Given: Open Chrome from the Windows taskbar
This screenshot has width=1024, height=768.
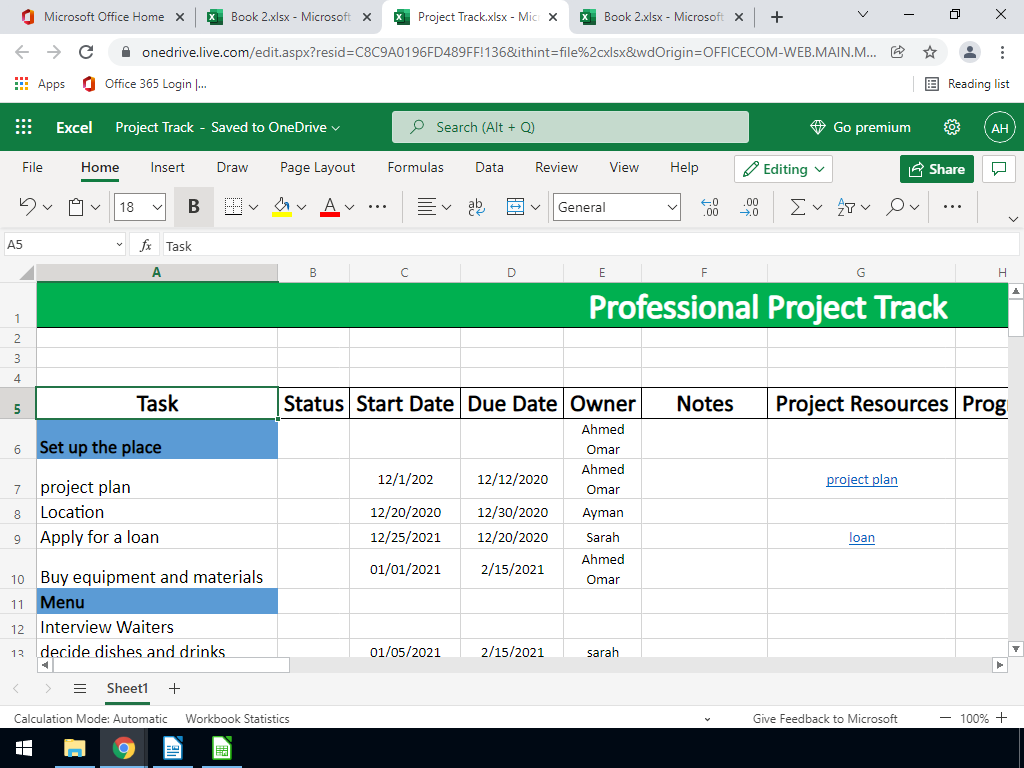Looking at the screenshot, I should (124, 748).
